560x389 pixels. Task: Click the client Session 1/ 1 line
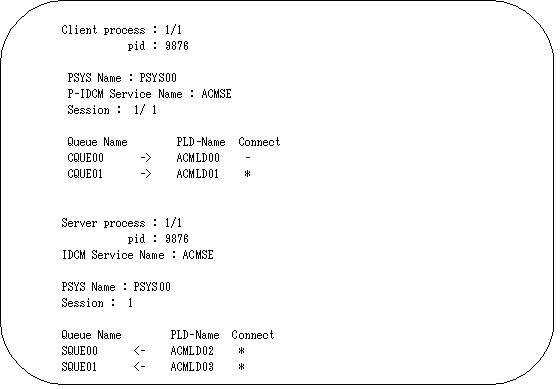pyautogui.click(x=112, y=110)
